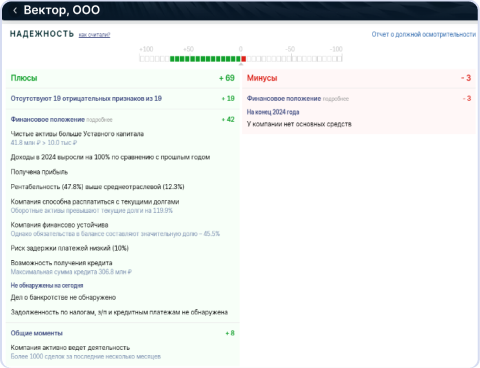Click 'подробнее' under Плюсы Финансовое положение
Screen dimensions: 480x368
[99, 120]
